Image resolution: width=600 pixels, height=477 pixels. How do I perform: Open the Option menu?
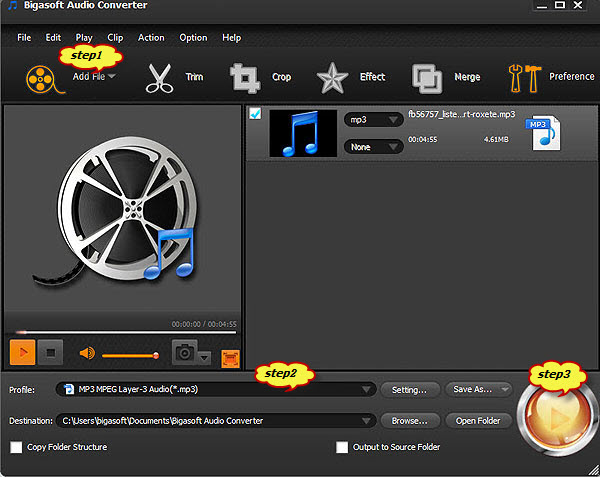click(x=193, y=37)
